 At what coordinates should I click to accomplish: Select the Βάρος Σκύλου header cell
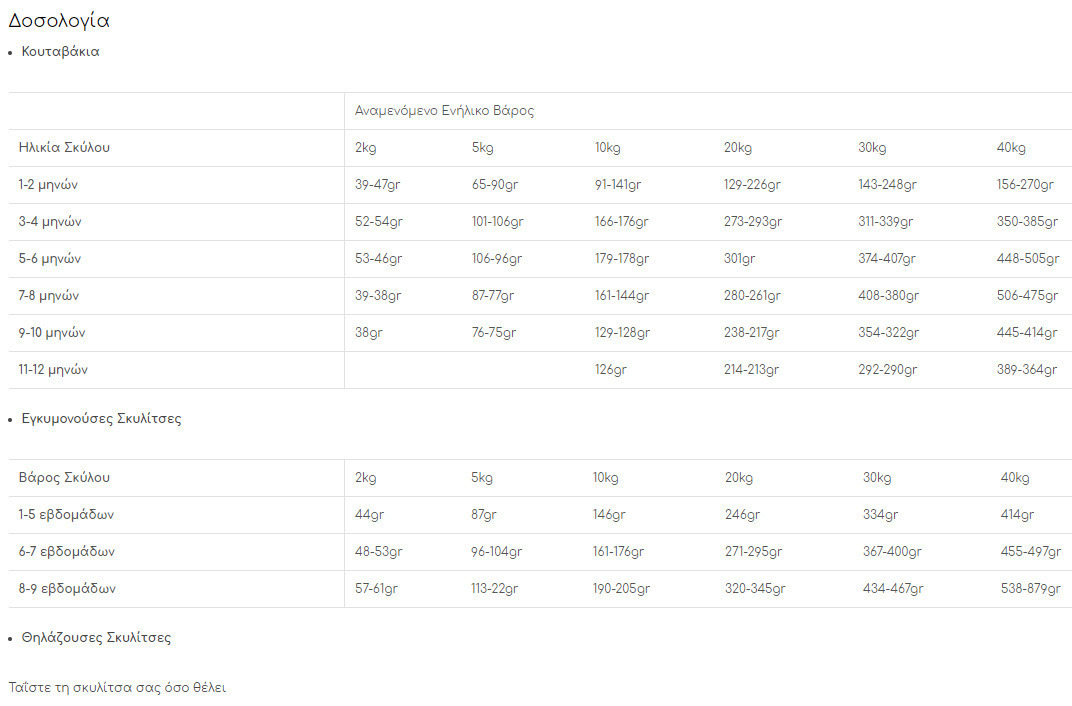click(x=64, y=478)
